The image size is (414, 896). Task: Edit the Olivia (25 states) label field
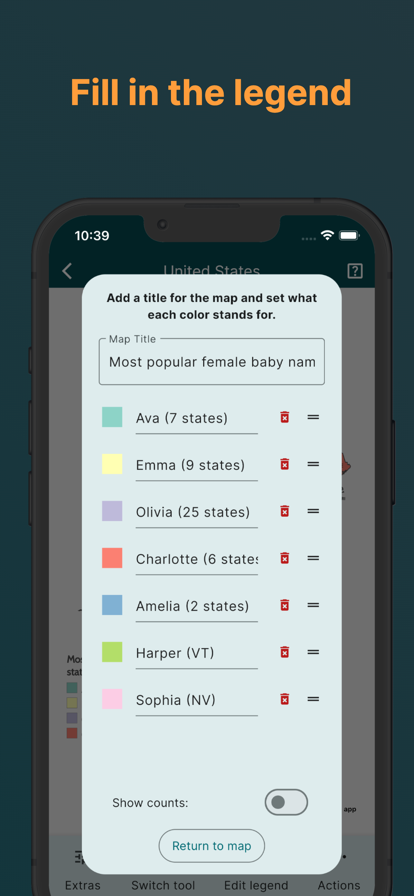click(197, 513)
